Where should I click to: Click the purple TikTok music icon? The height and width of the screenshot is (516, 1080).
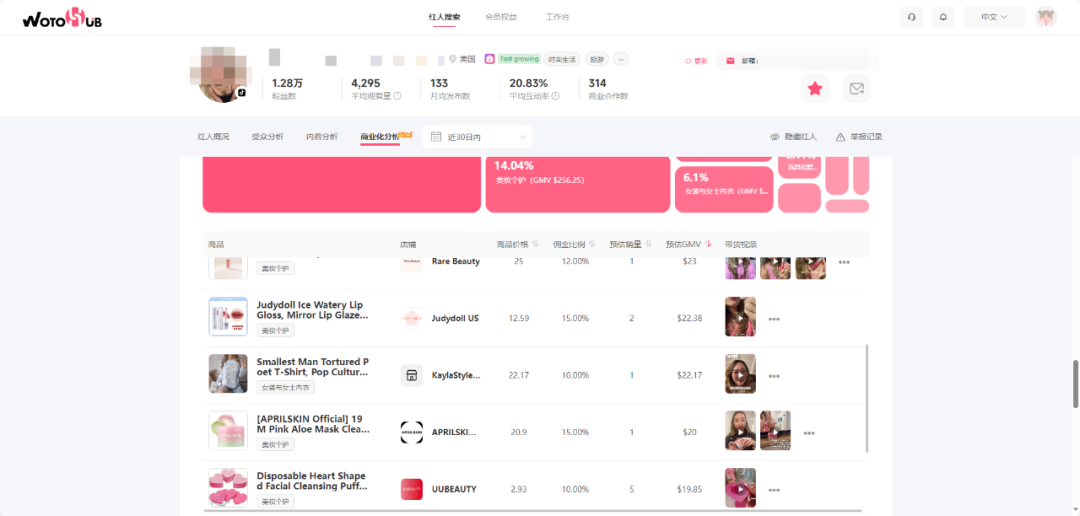[x=490, y=59]
